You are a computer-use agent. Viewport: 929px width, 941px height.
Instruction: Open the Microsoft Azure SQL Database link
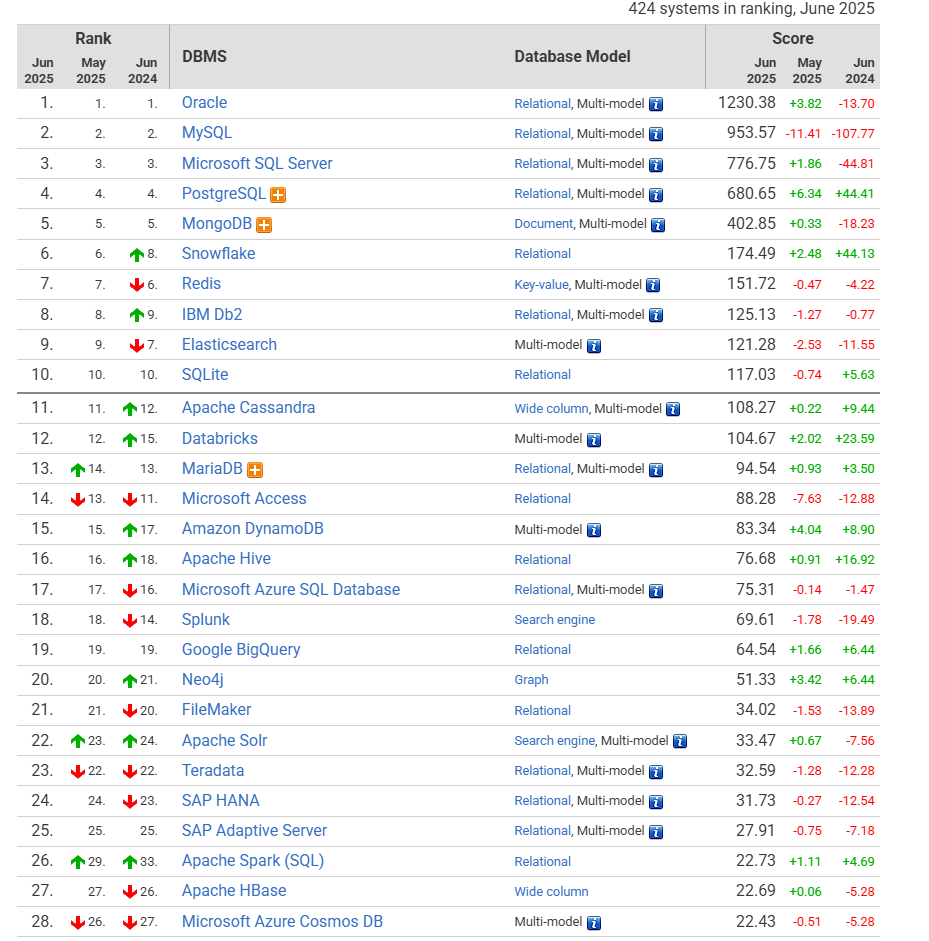(x=291, y=590)
